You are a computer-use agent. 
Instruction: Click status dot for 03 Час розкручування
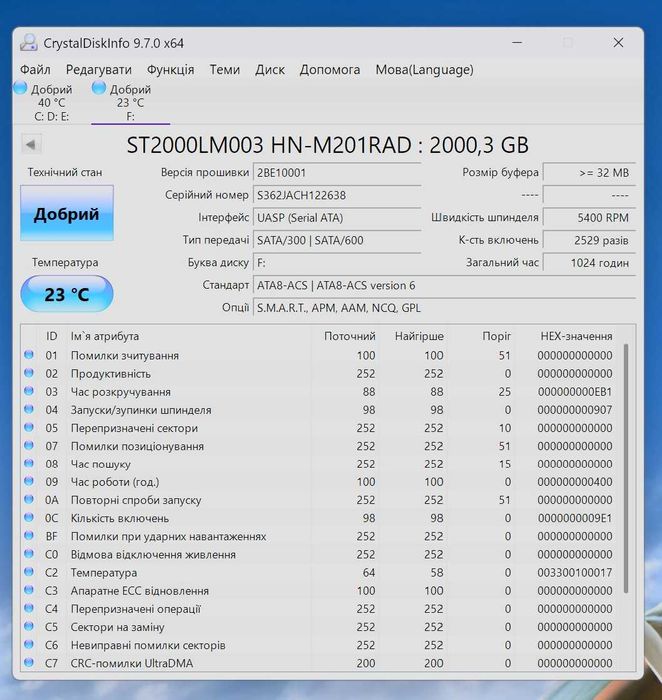coord(29,391)
